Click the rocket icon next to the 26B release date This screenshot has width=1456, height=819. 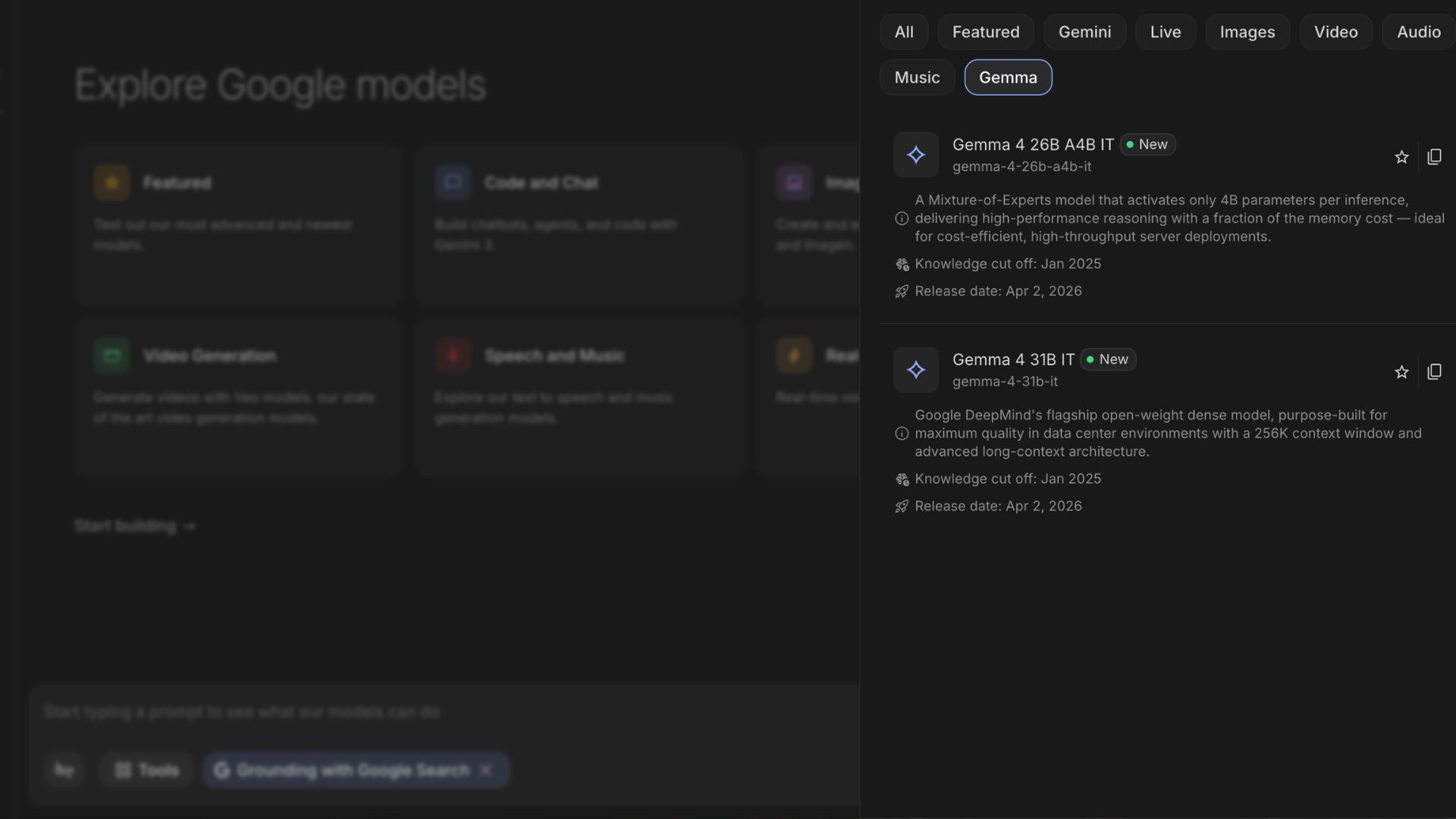[902, 292]
